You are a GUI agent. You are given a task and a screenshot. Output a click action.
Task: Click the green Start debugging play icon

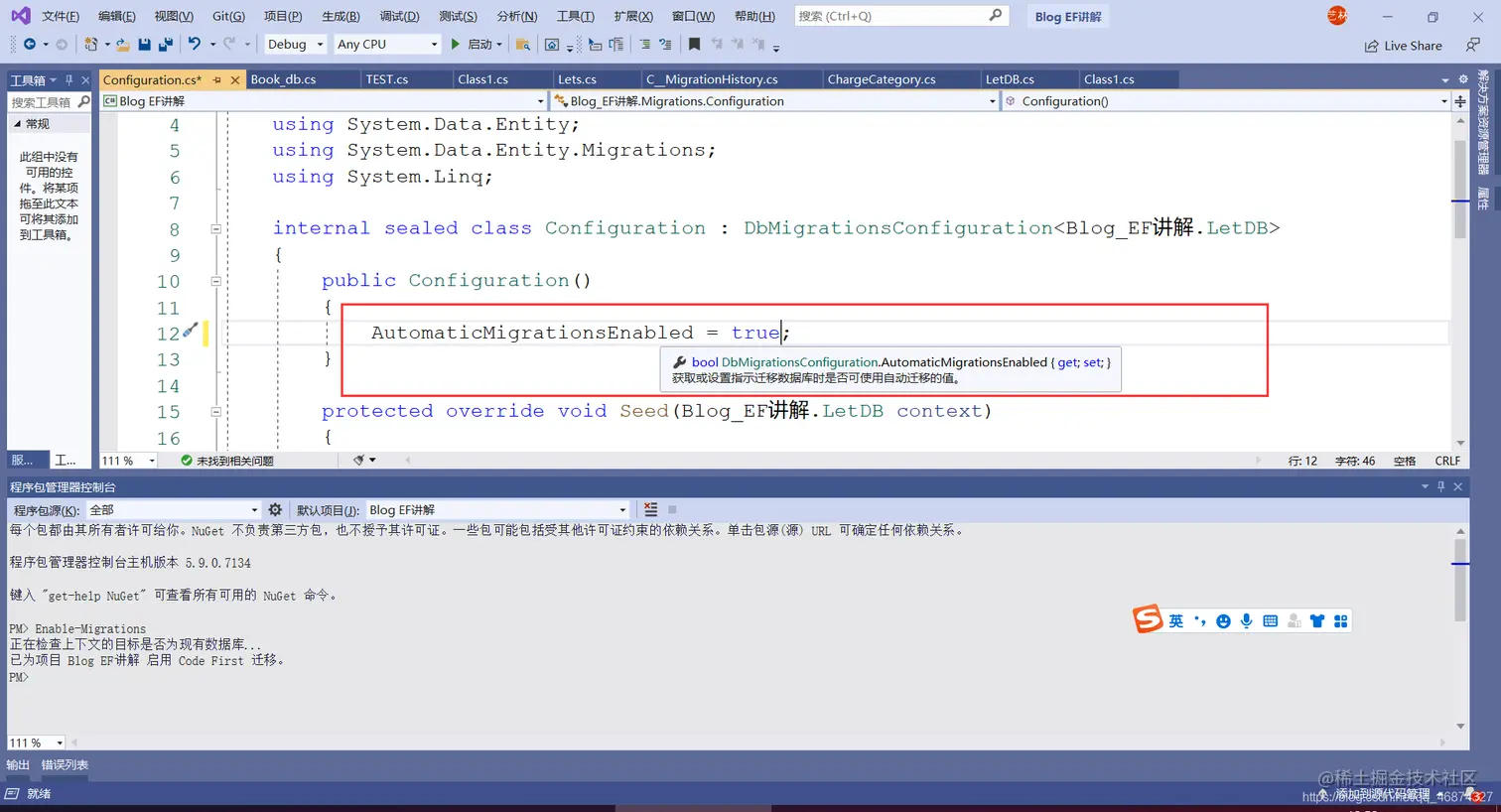pos(455,44)
